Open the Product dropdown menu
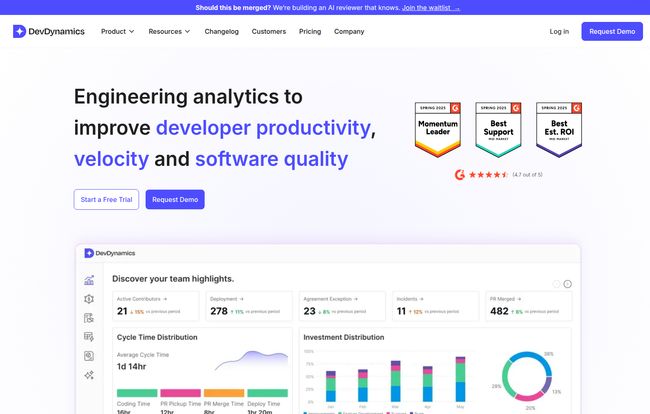650x414 pixels. coord(117,31)
